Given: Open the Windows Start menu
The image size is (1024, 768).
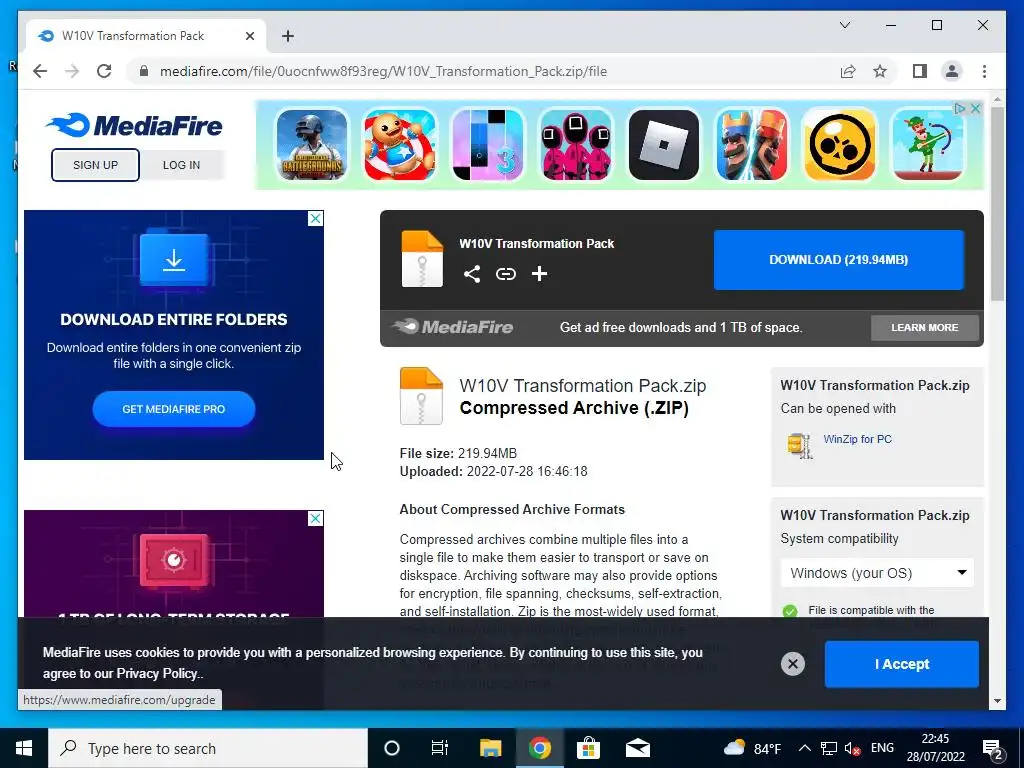Looking at the screenshot, I should (x=24, y=748).
